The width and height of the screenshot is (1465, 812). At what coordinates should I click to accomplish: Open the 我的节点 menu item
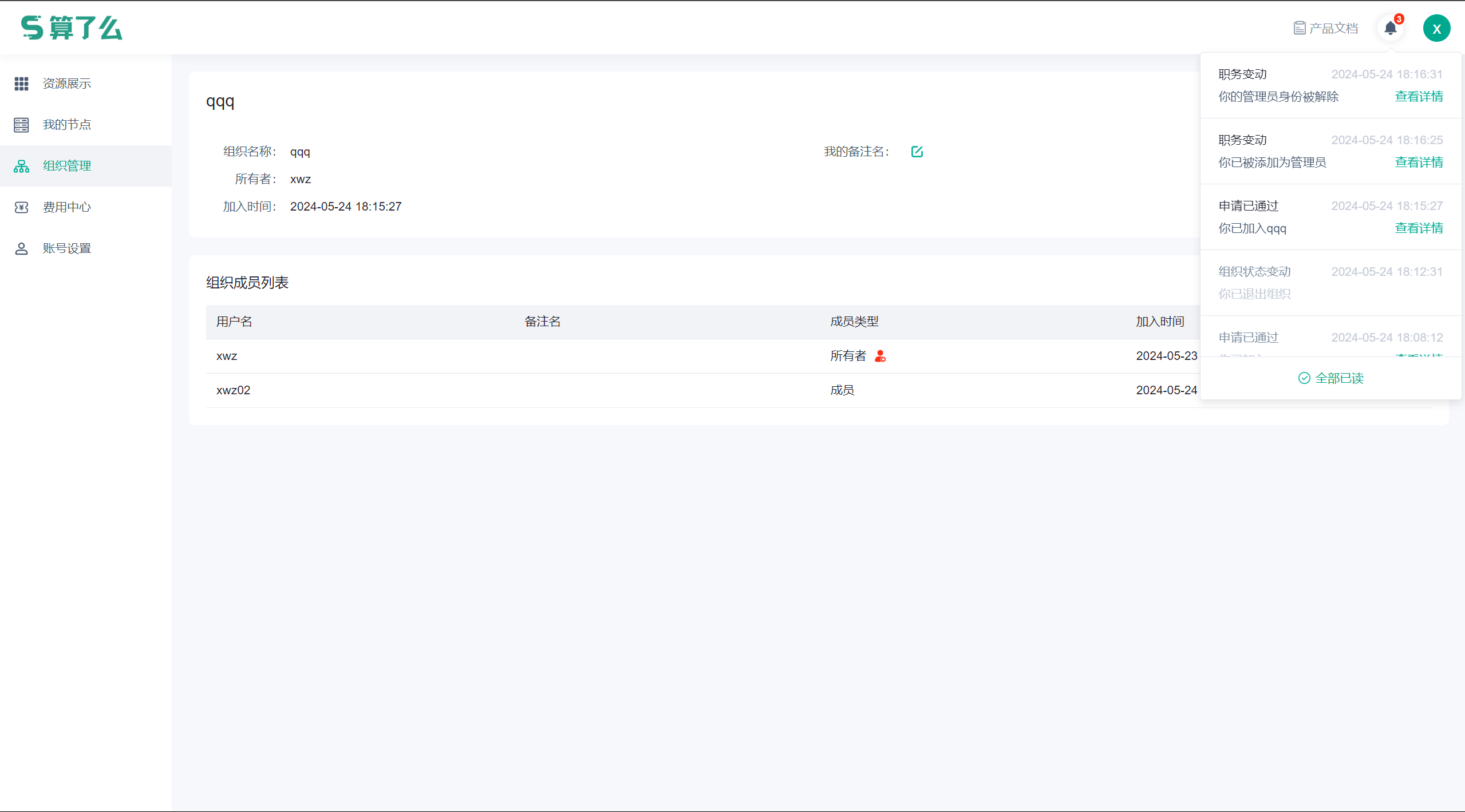(67, 125)
